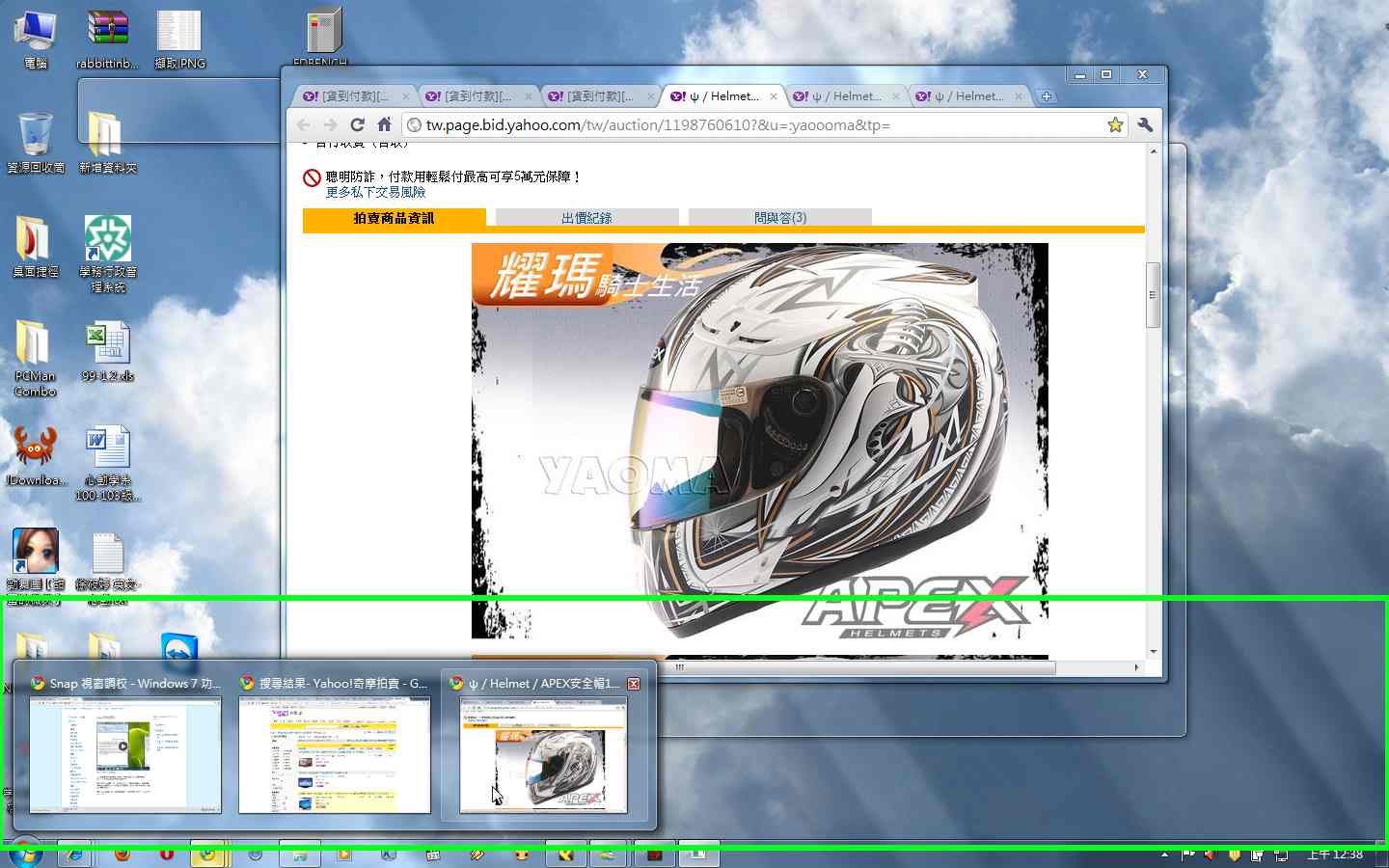Switch to the third [貨到付款] browser tab
This screenshot has width=1389, height=868.
tap(598, 96)
